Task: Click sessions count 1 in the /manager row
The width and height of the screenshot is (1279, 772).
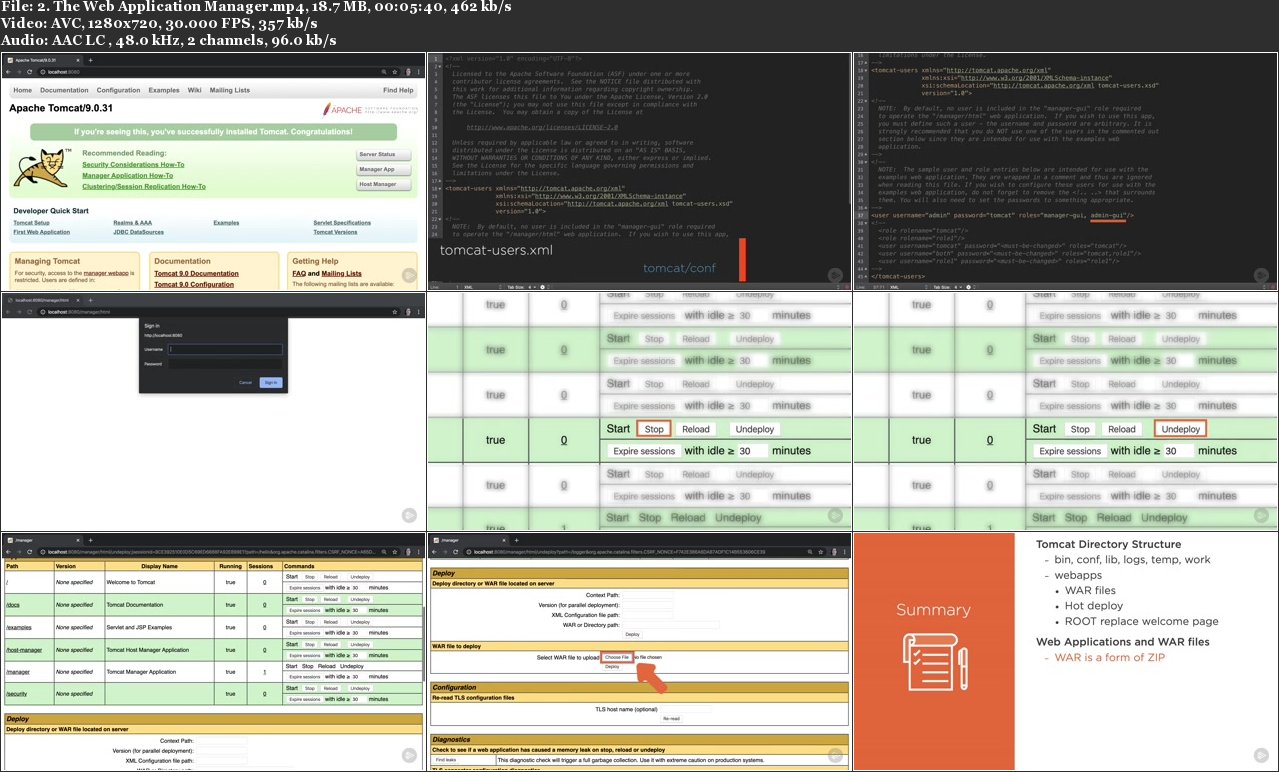Action: pyautogui.click(x=265, y=672)
